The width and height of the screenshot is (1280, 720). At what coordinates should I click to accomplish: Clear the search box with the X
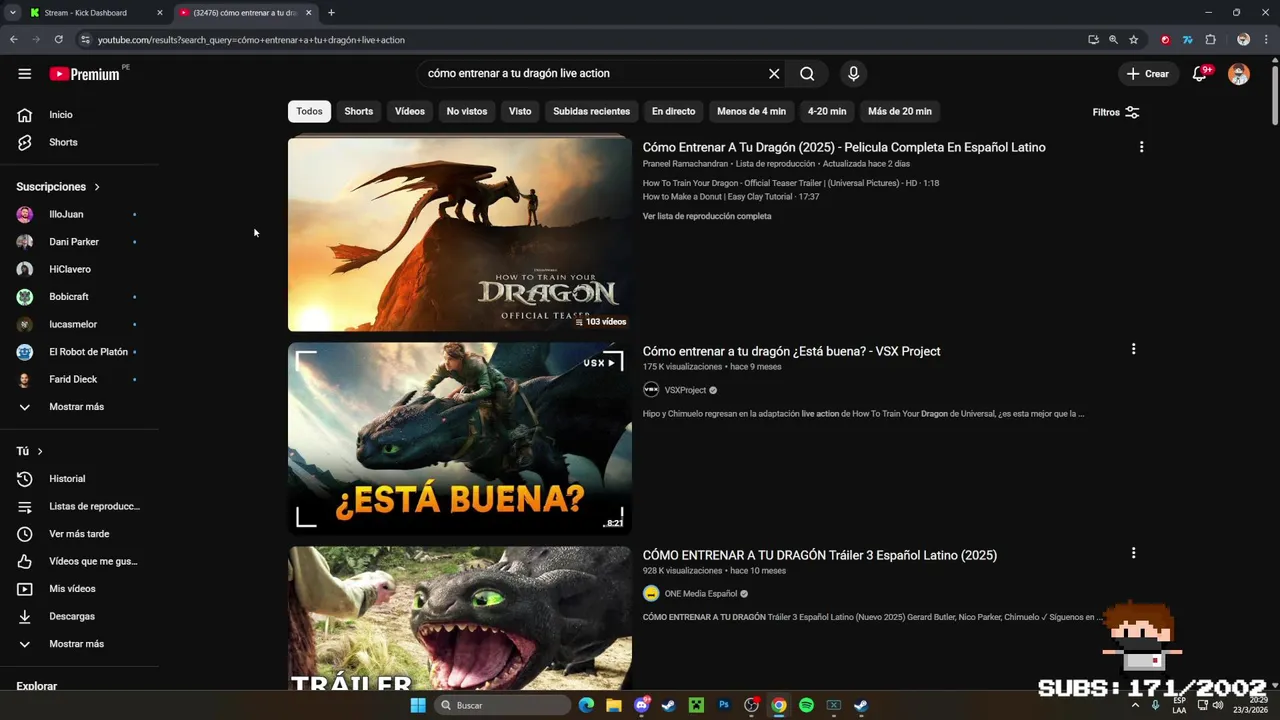point(774,73)
